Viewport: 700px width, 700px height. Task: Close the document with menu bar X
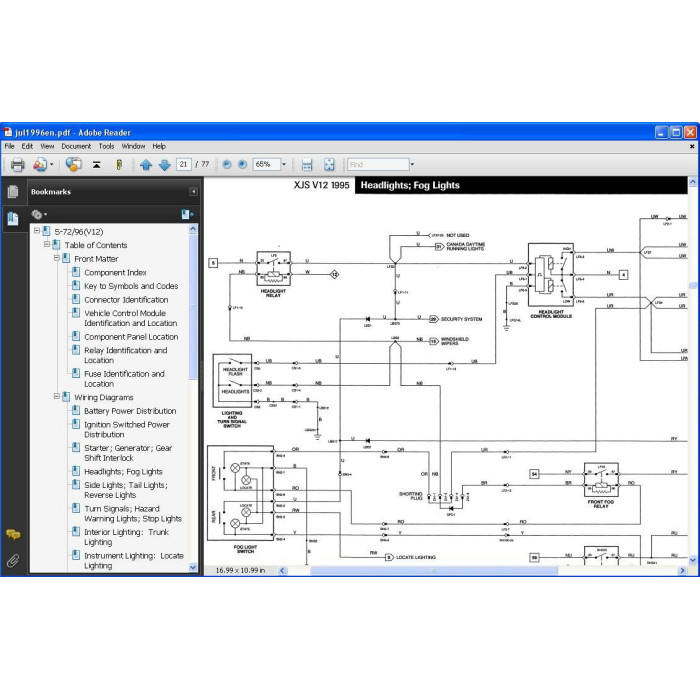click(692, 146)
